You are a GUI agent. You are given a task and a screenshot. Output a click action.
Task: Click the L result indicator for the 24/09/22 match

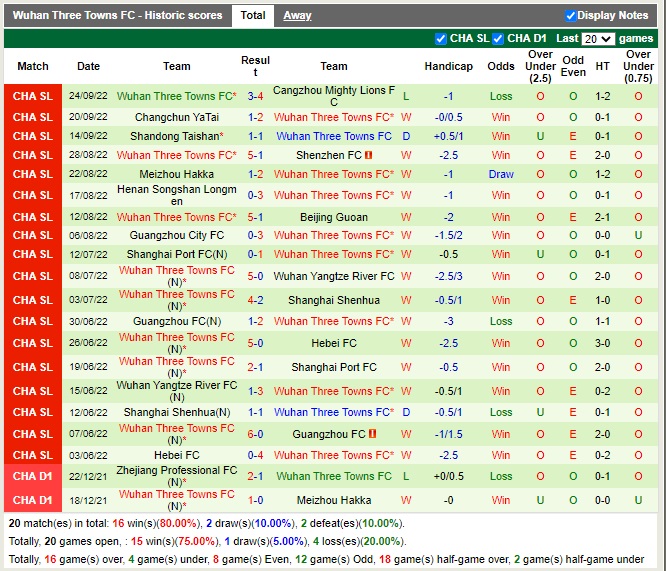click(x=406, y=97)
